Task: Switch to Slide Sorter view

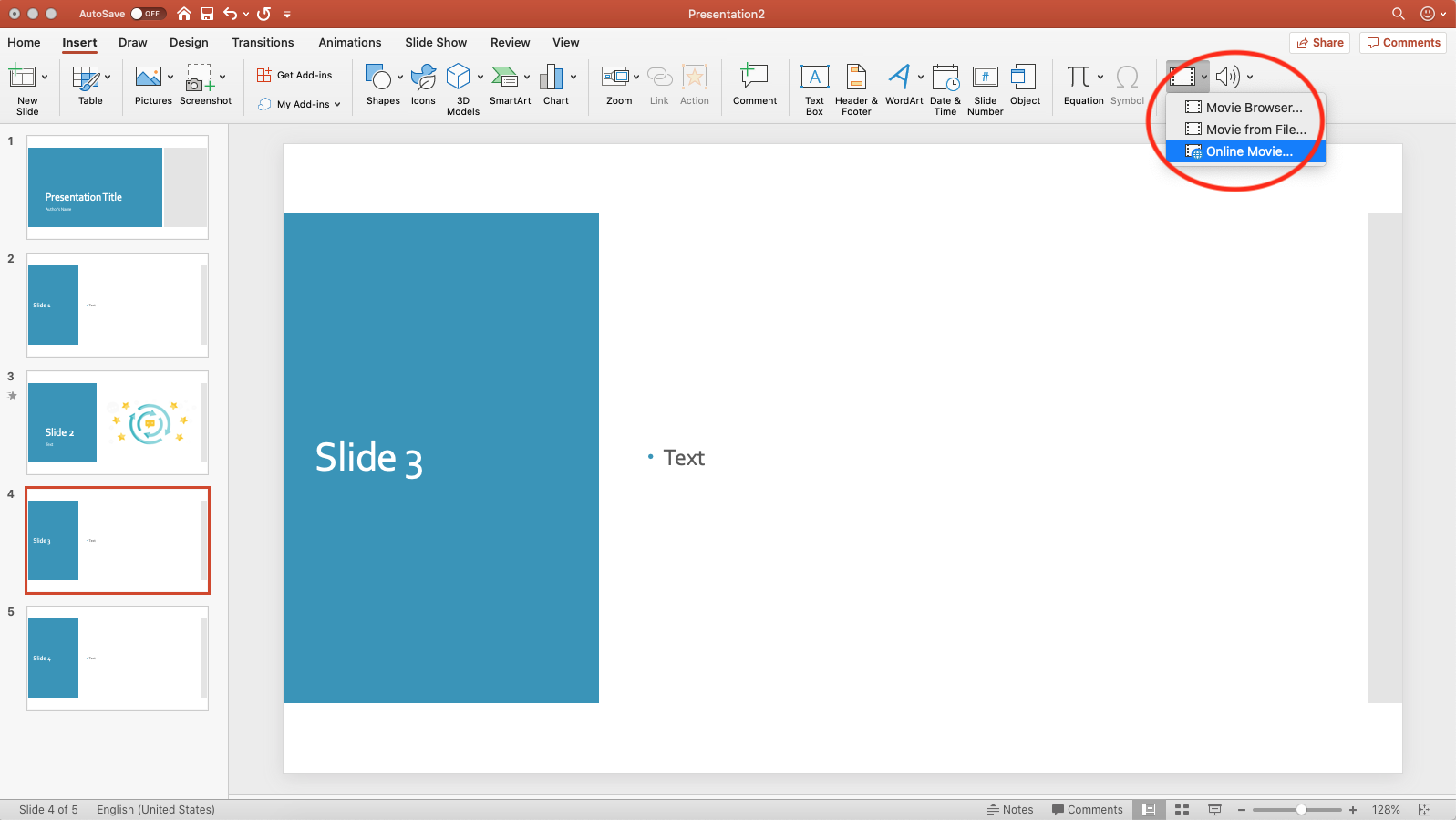Action: pos(1182,809)
